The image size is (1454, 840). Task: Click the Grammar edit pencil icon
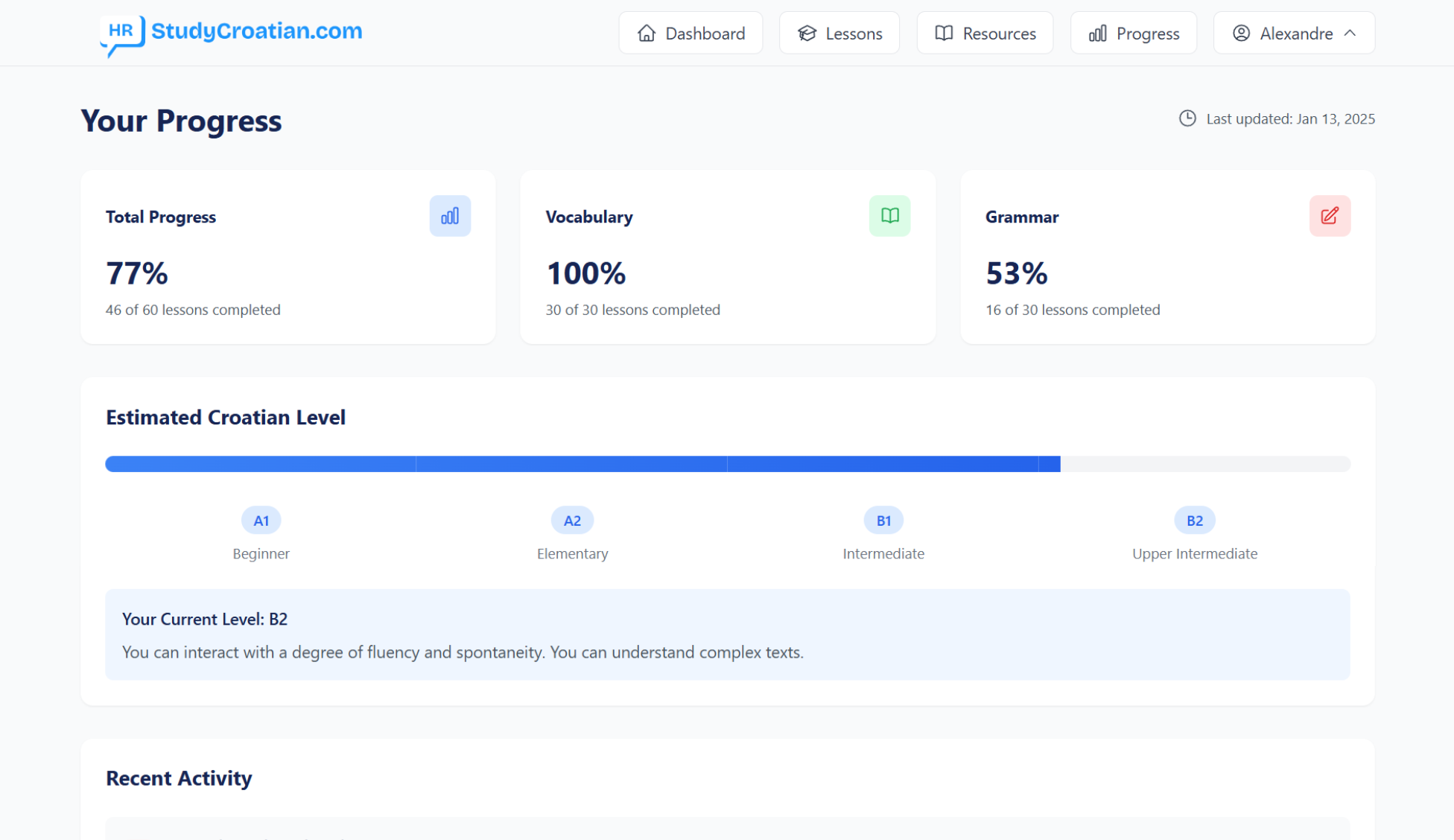coord(1330,215)
